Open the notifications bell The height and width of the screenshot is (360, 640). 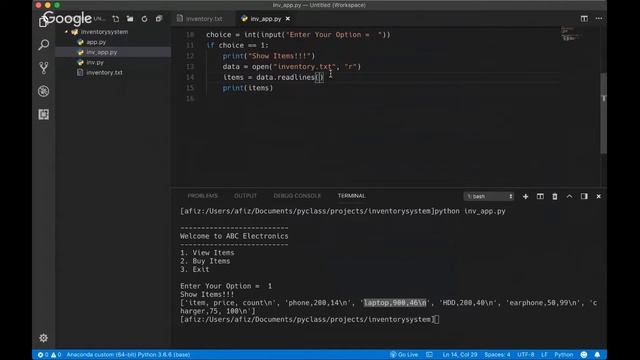pyautogui.click(x=598, y=355)
